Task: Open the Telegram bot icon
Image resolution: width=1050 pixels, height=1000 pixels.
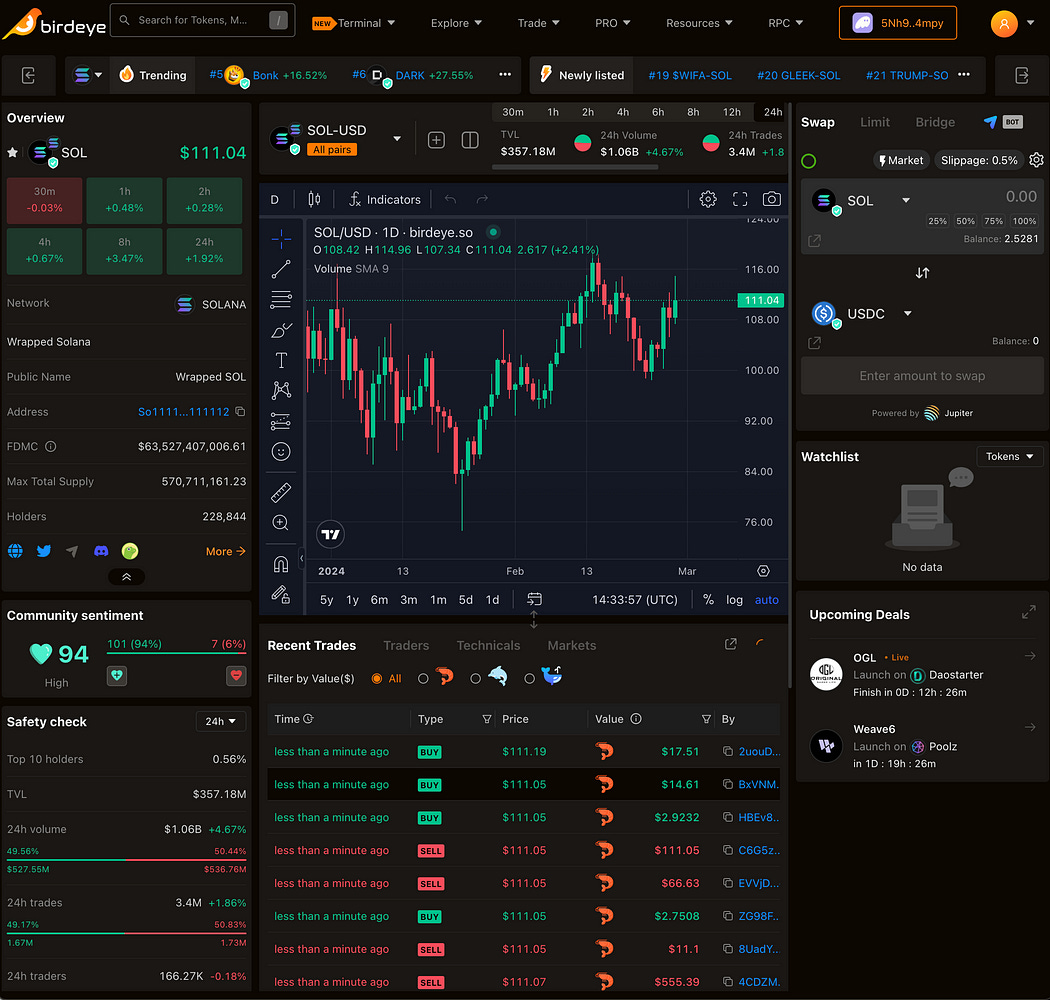Action: pyautogui.click(x=990, y=122)
